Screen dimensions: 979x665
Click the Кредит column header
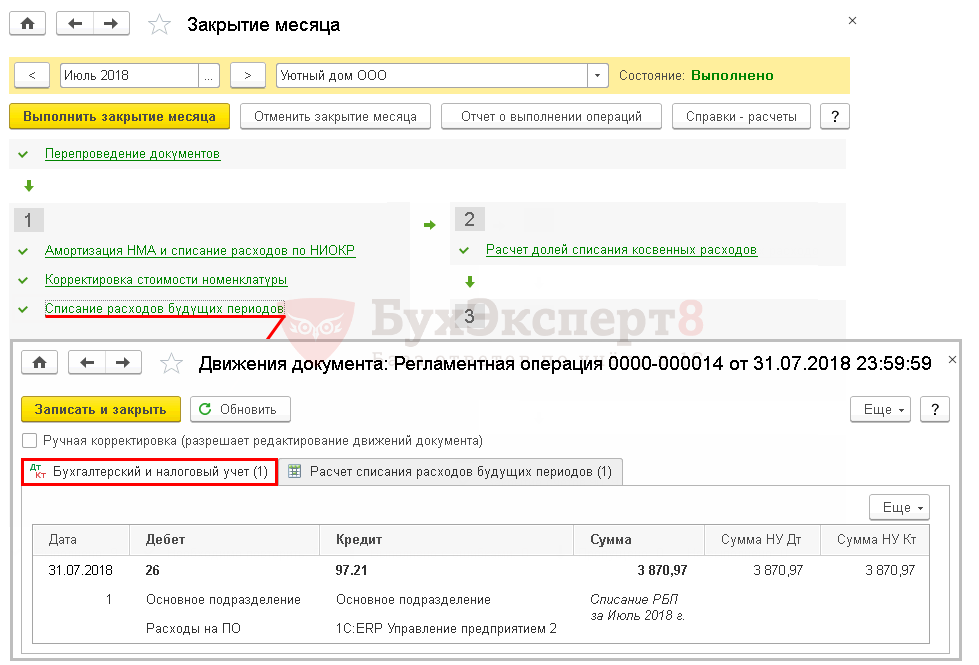click(446, 539)
